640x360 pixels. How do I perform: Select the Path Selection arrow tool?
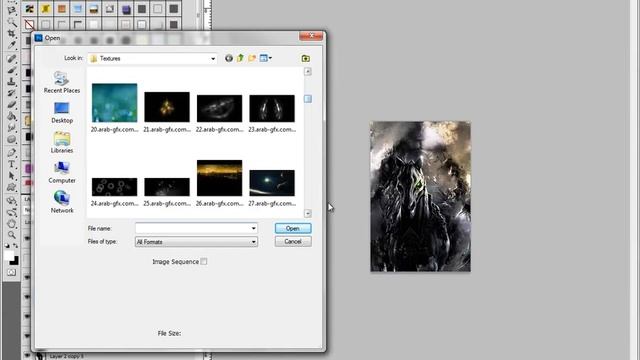(x=11, y=176)
